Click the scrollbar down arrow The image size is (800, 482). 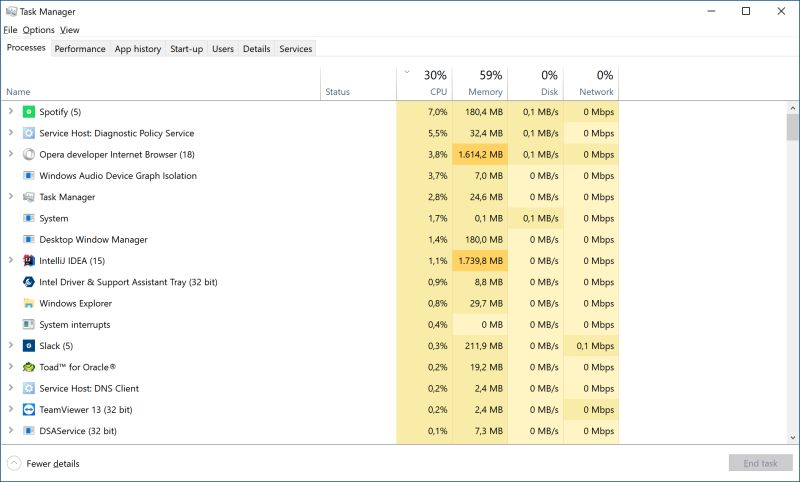pos(792,438)
